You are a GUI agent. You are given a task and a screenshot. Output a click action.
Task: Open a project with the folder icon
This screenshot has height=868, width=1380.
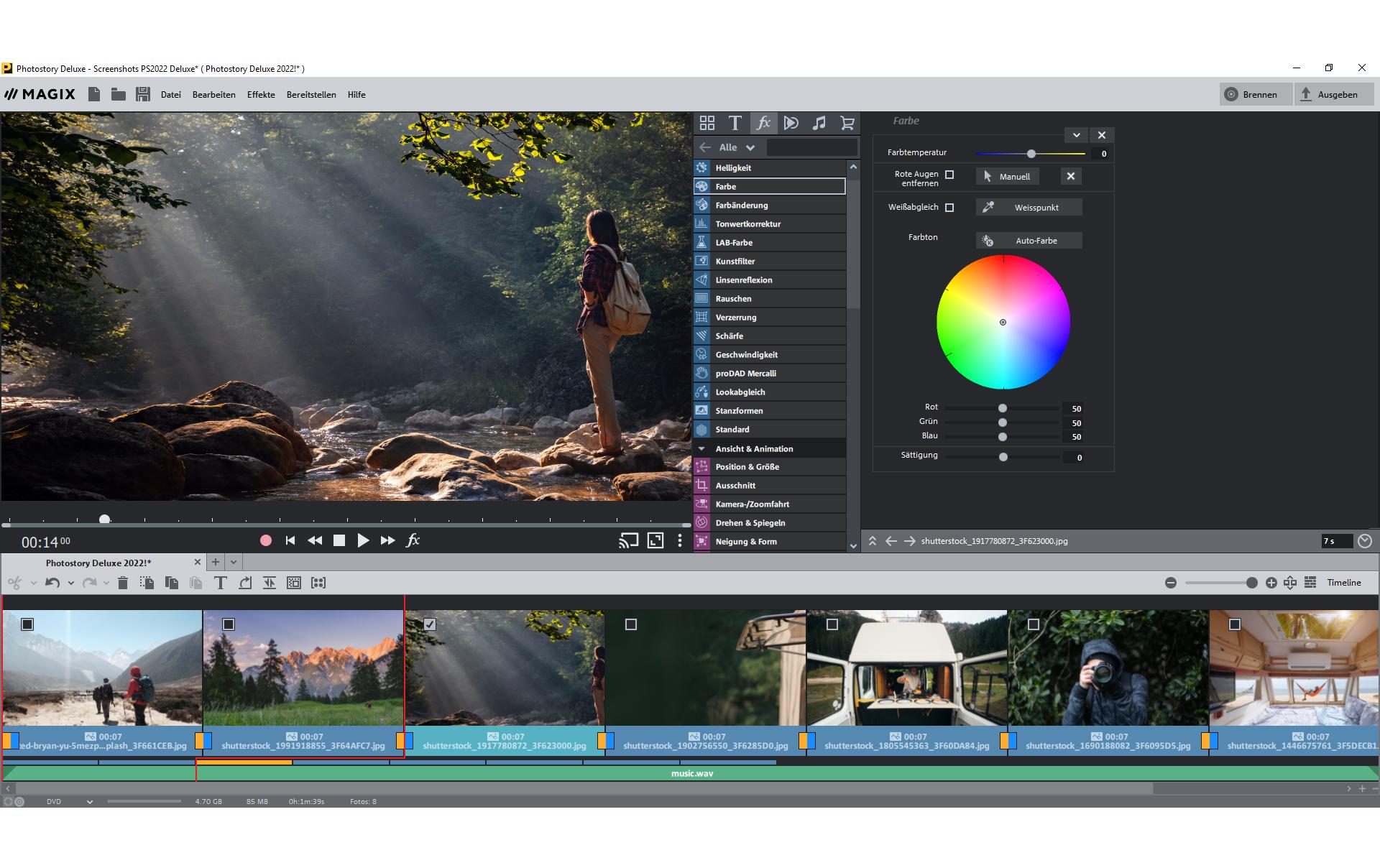[119, 94]
